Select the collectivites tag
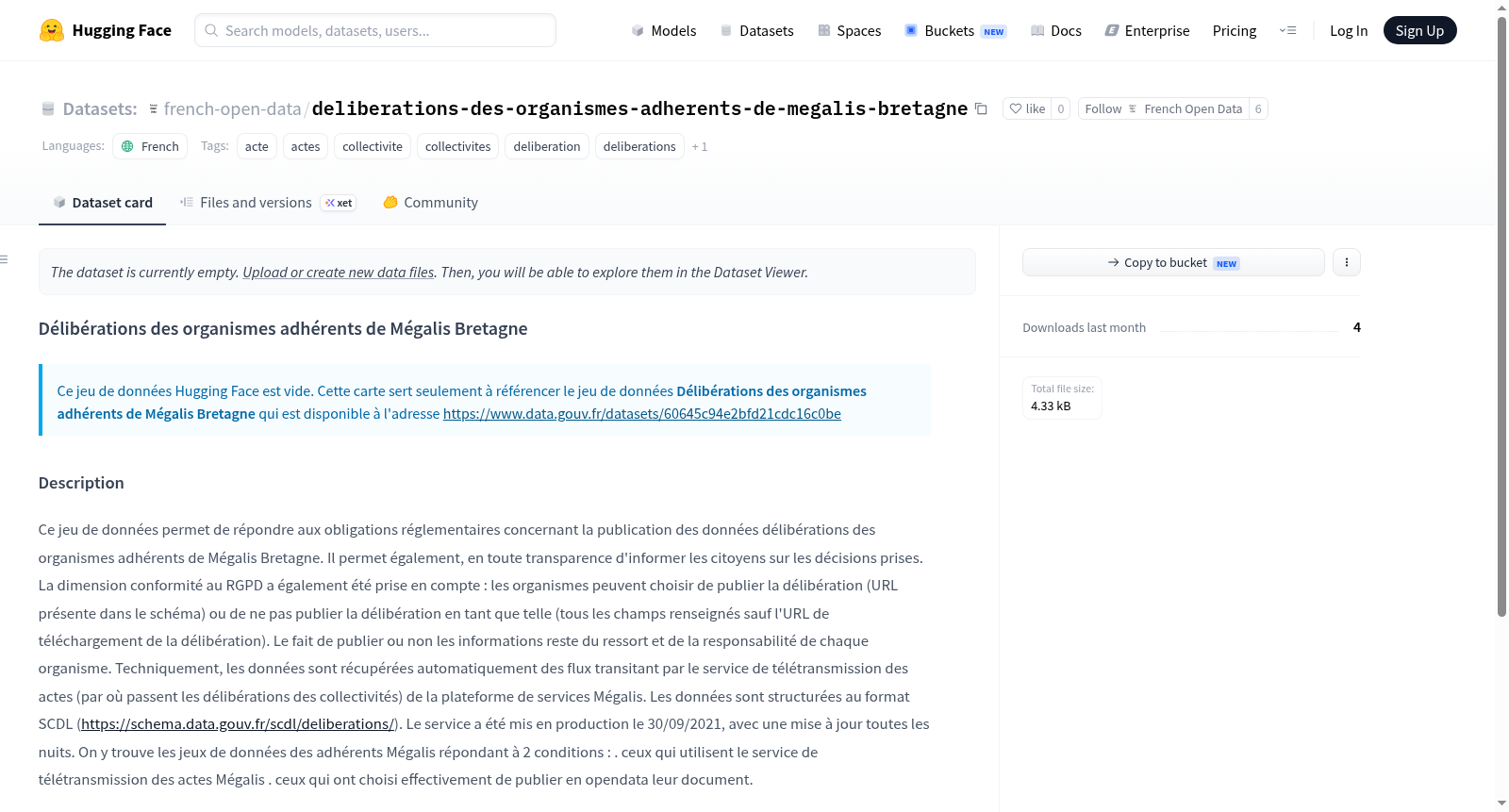This screenshot has width=1509, height=812. click(457, 146)
